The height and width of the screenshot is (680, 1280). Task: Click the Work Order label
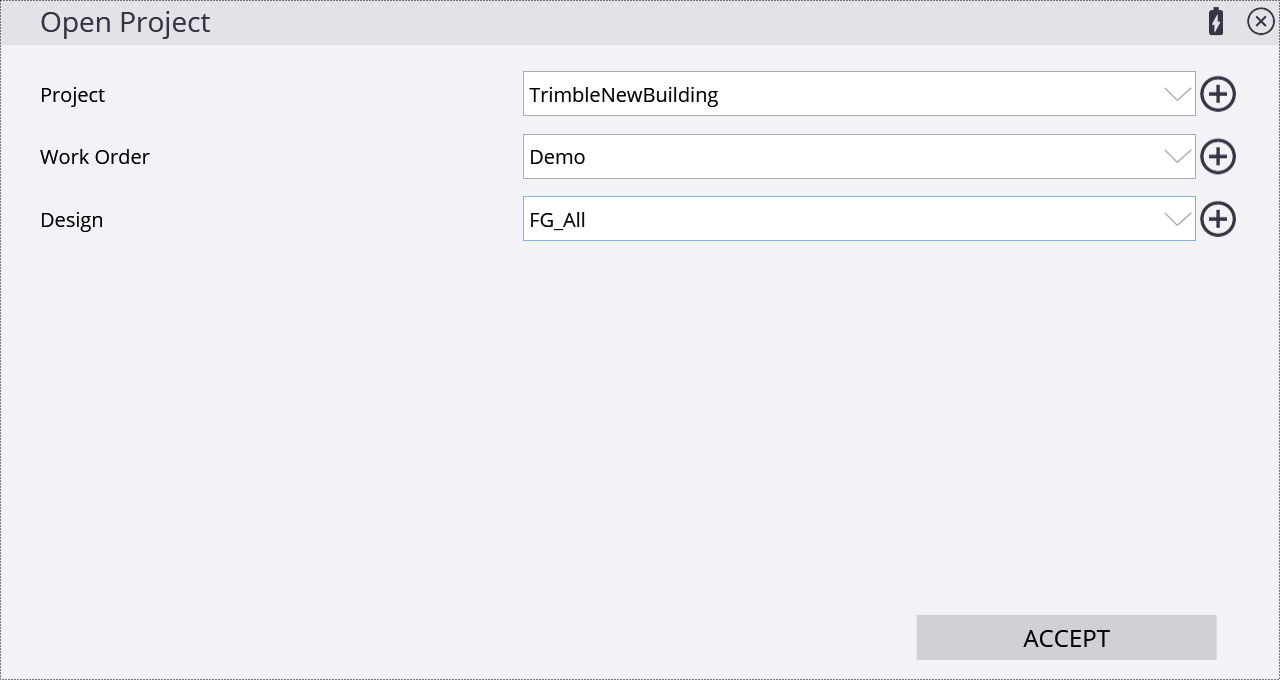95,157
